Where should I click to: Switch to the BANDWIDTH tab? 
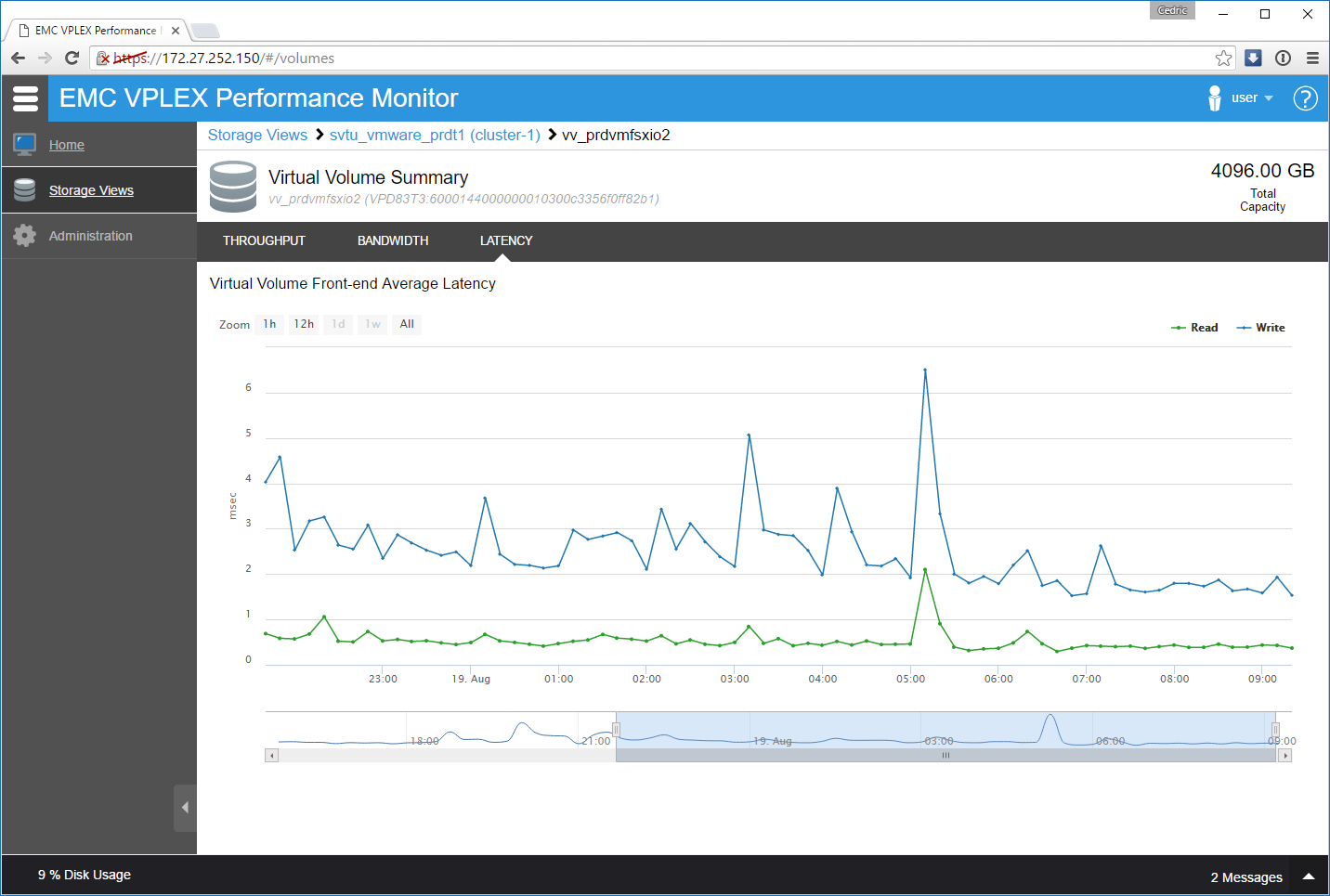pos(393,240)
